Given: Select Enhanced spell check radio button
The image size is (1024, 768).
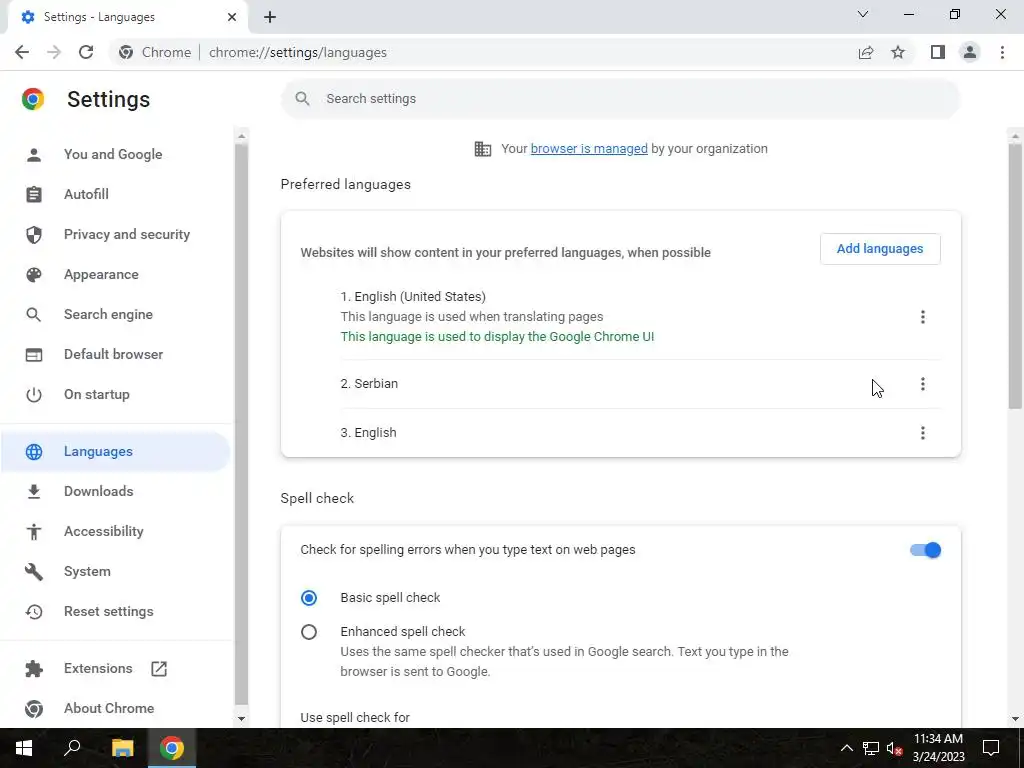Looking at the screenshot, I should 309,632.
